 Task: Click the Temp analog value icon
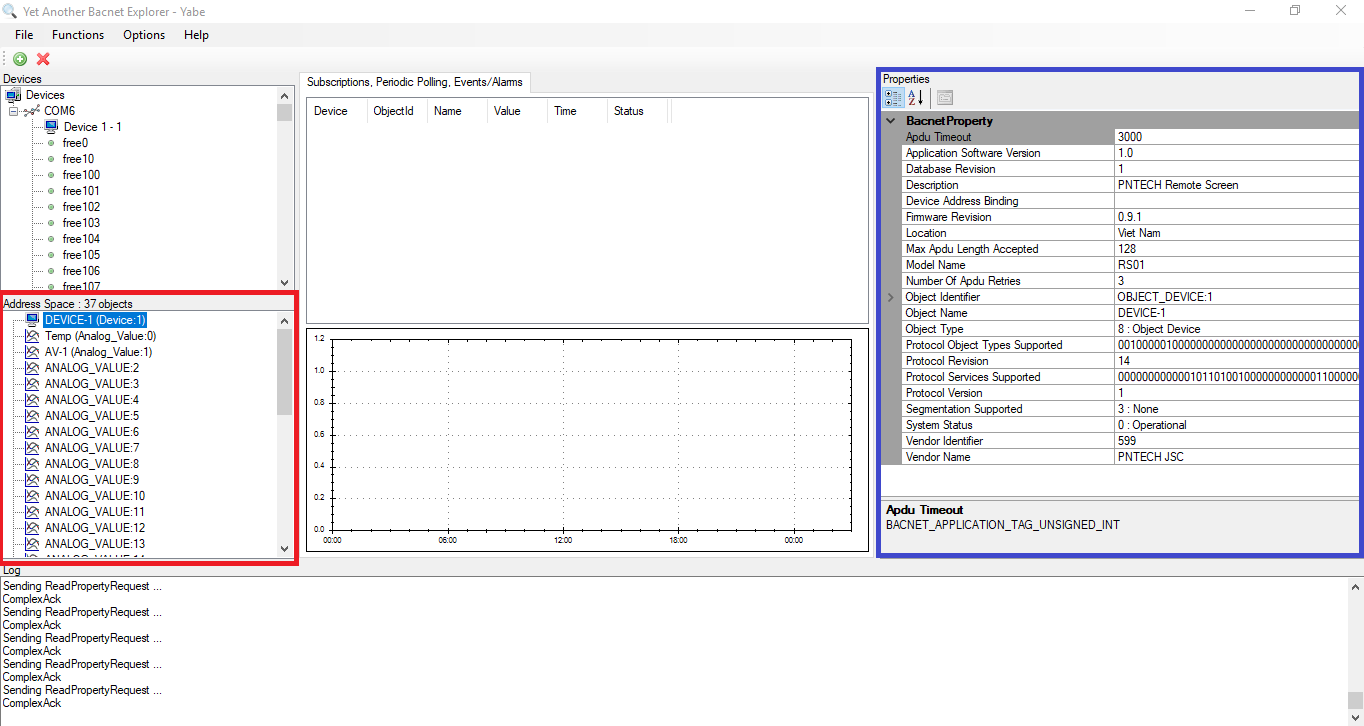(31, 336)
